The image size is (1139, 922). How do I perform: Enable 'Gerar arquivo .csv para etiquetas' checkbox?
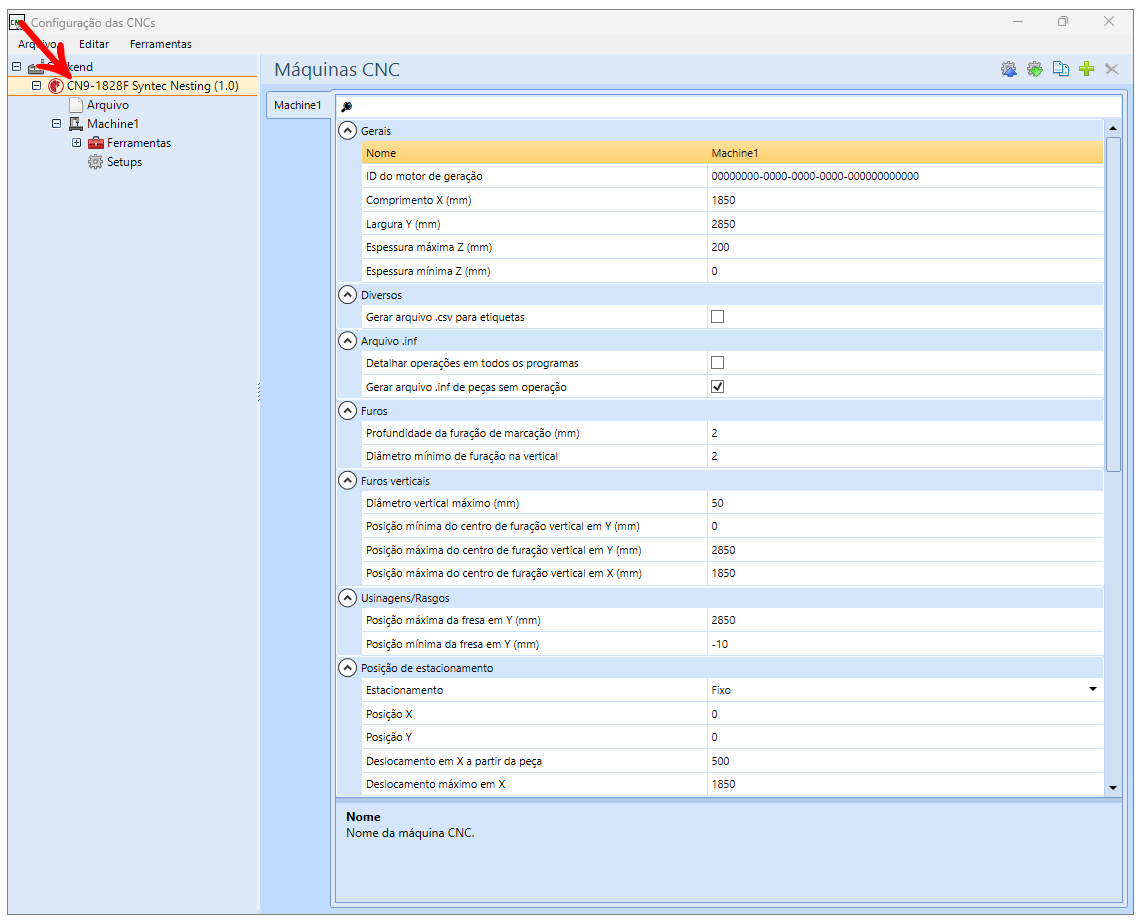717,317
